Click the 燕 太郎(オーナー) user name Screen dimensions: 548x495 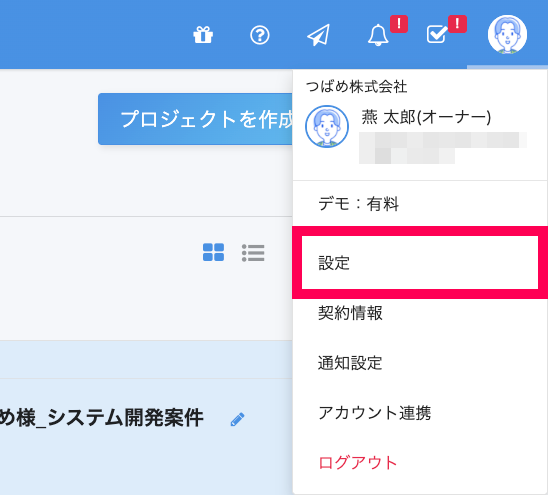pyautogui.click(x=426, y=117)
